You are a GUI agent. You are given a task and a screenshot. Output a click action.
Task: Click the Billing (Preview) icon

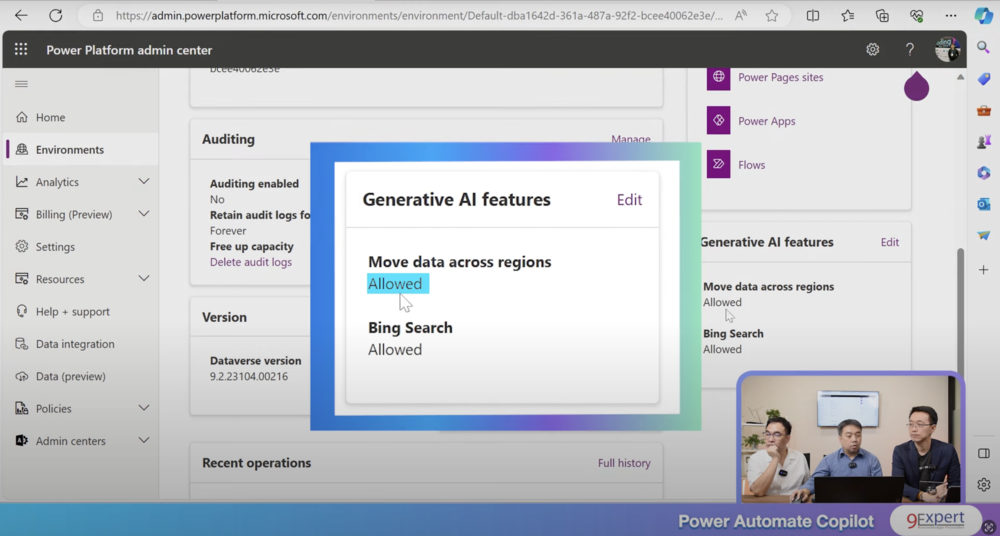point(22,214)
